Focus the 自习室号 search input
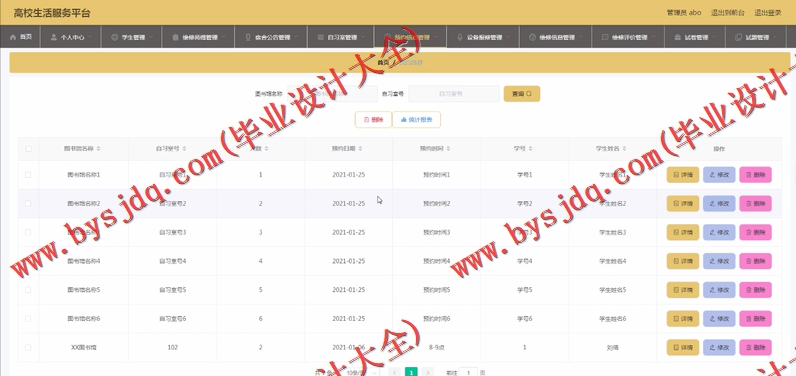Viewport: 796px width, 376px height. (454, 94)
